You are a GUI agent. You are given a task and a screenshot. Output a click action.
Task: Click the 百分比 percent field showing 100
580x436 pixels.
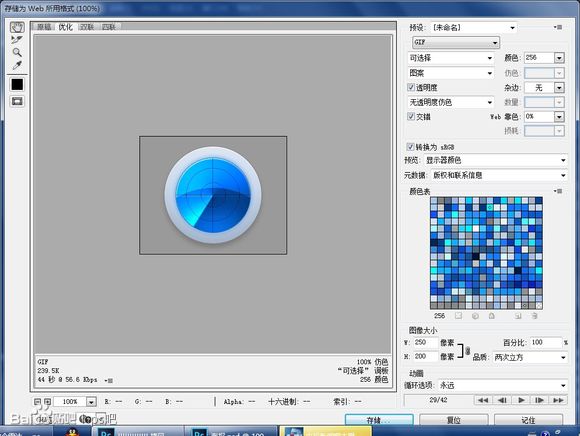546,342
